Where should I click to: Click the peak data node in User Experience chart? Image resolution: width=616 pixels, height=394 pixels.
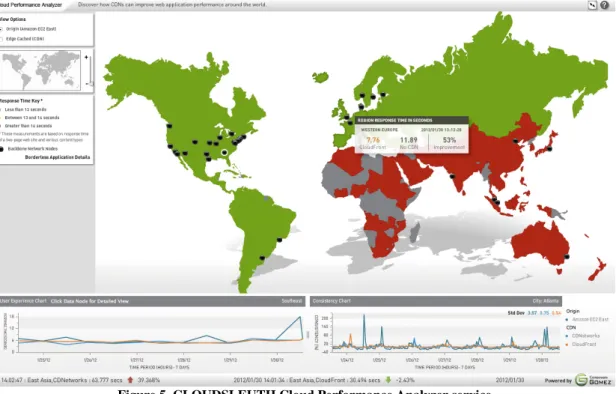coord(301,317)
